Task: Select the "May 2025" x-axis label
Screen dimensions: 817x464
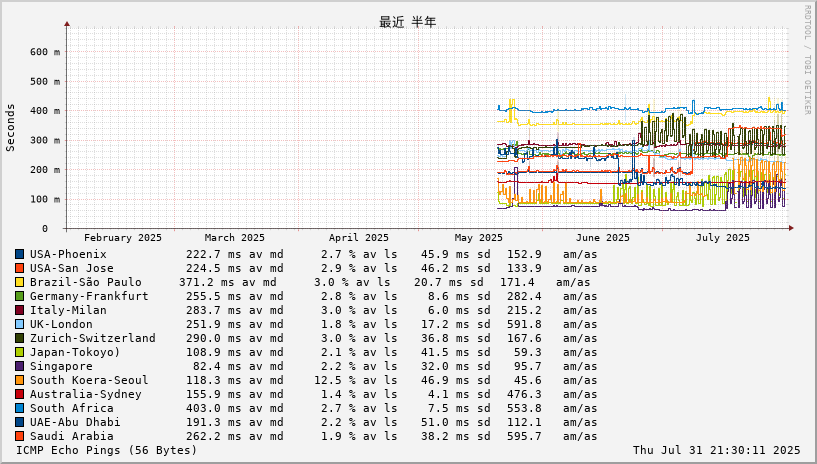Action: [478, 238]
